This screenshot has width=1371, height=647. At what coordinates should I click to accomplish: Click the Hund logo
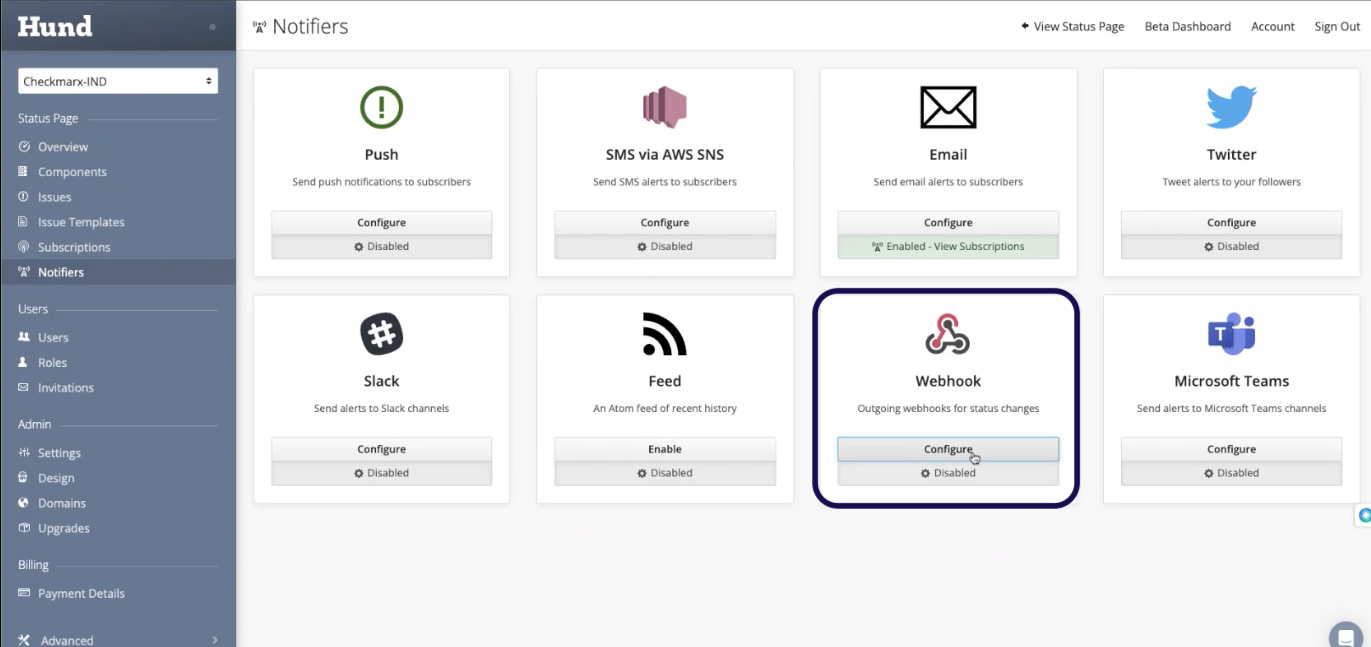(55, 26)
